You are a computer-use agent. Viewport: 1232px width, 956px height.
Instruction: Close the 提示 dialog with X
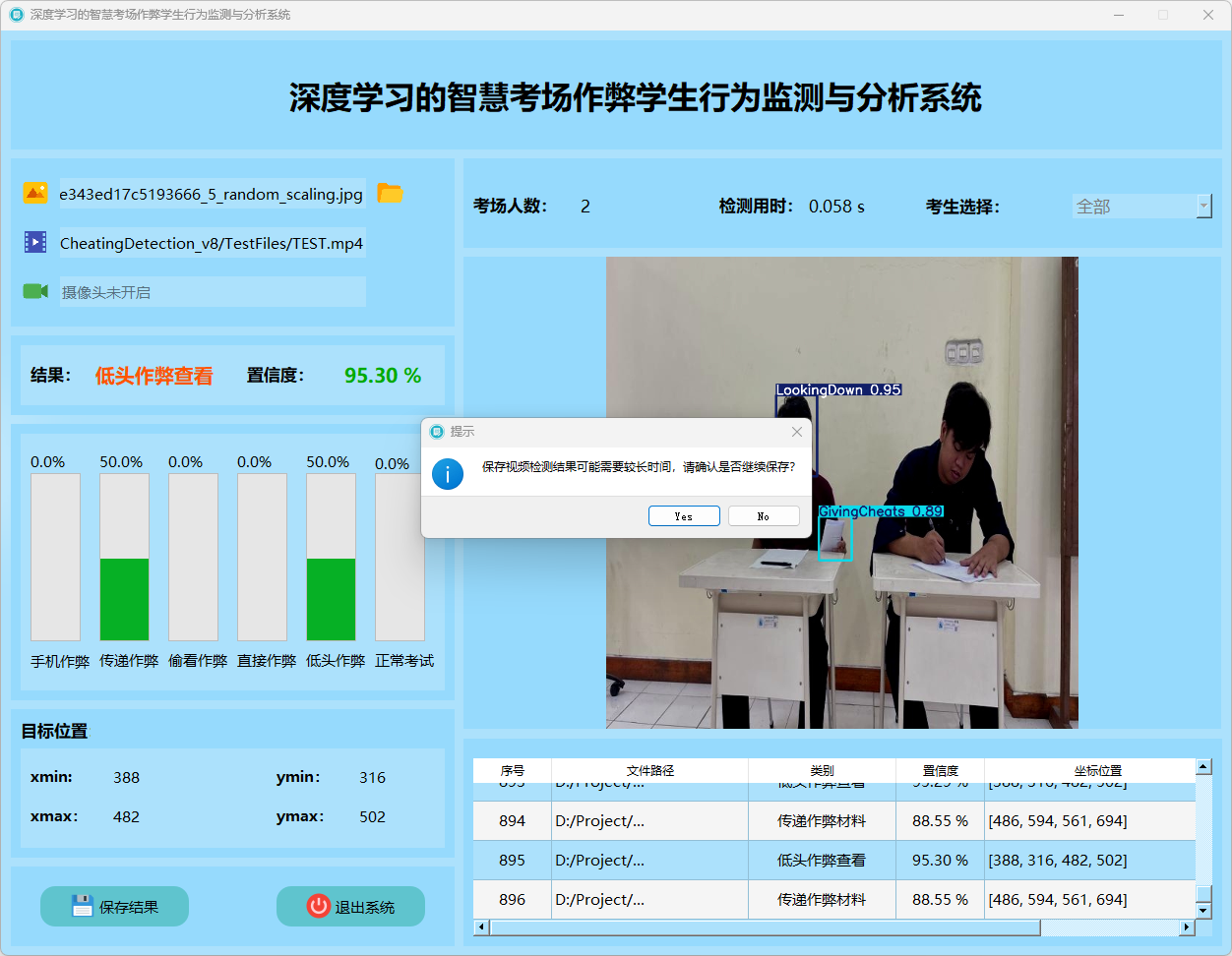(797, 432)
